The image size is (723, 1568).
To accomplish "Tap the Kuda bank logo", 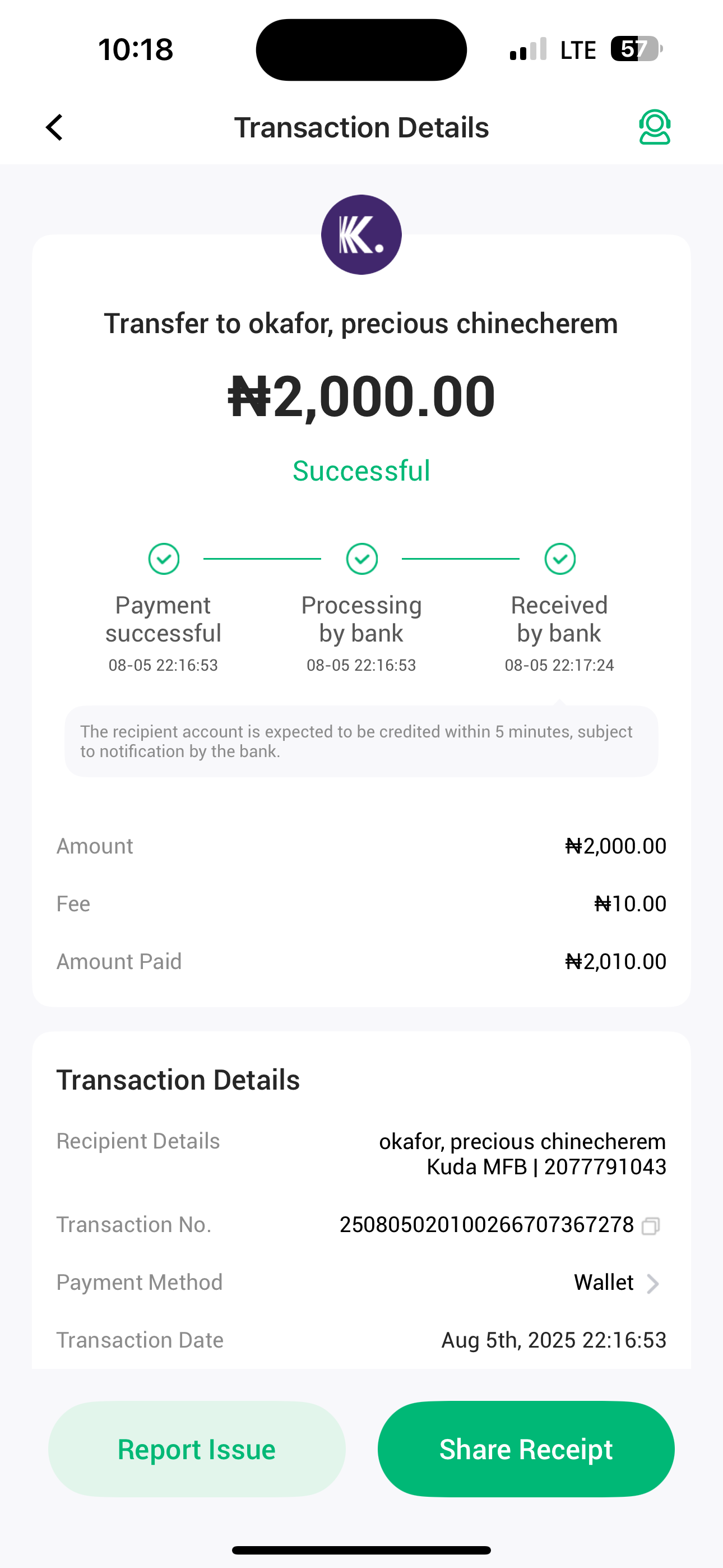I will click(x=361, y=234).
